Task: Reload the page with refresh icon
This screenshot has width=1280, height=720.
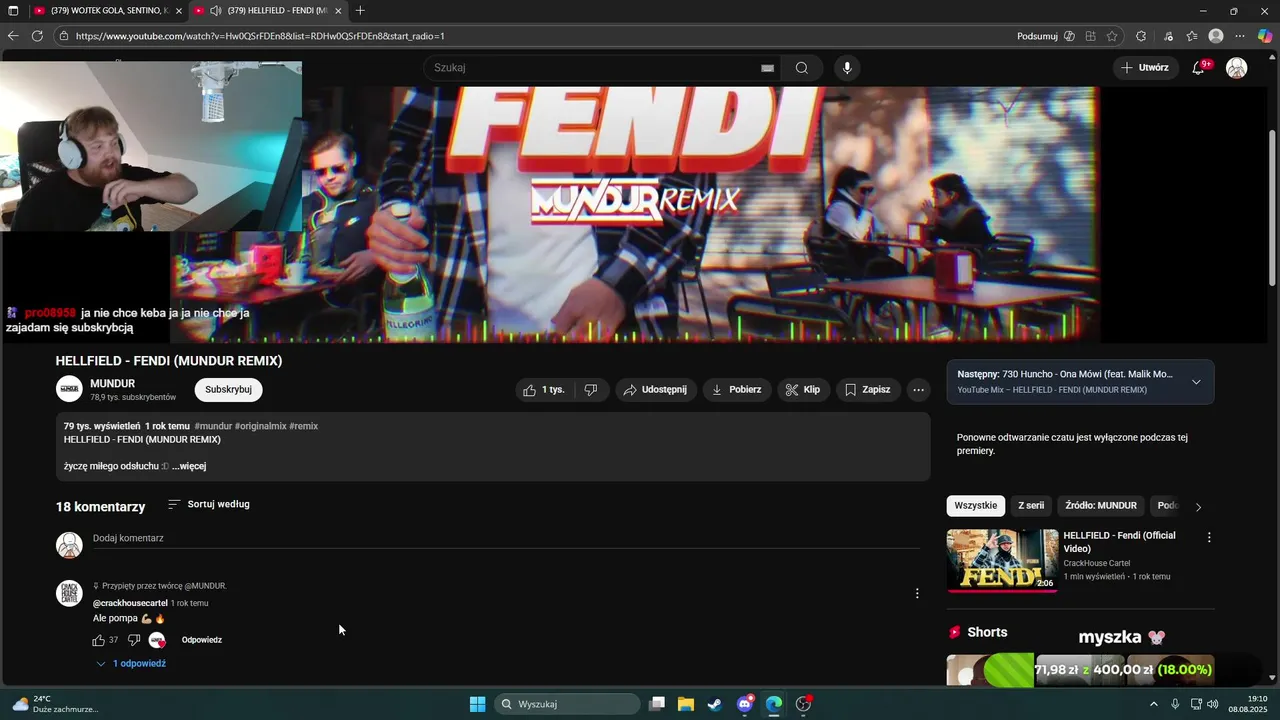Action: click(37, 36)
